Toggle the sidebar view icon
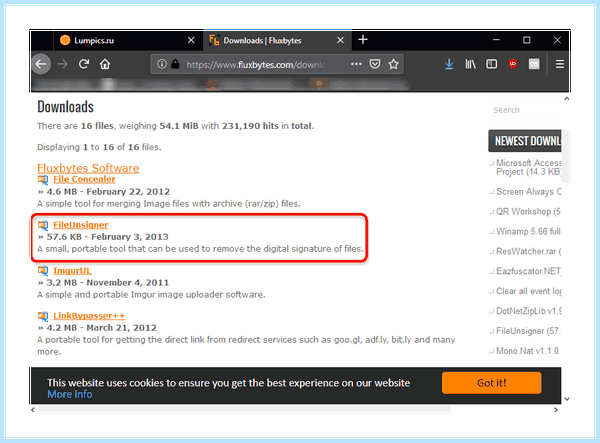The width and height of the screenshot is (600, 443). pos(491,64)
